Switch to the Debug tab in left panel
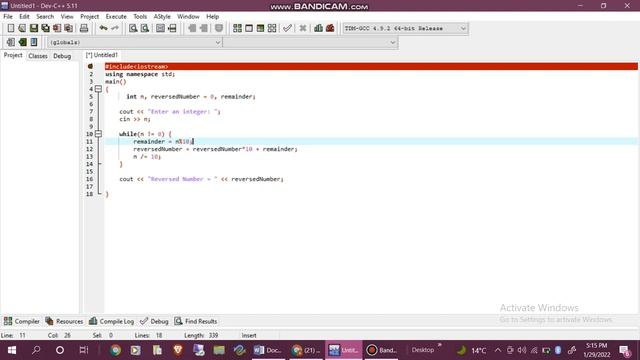The width and height of the screenshot is (640, 360). click(62, 56)
